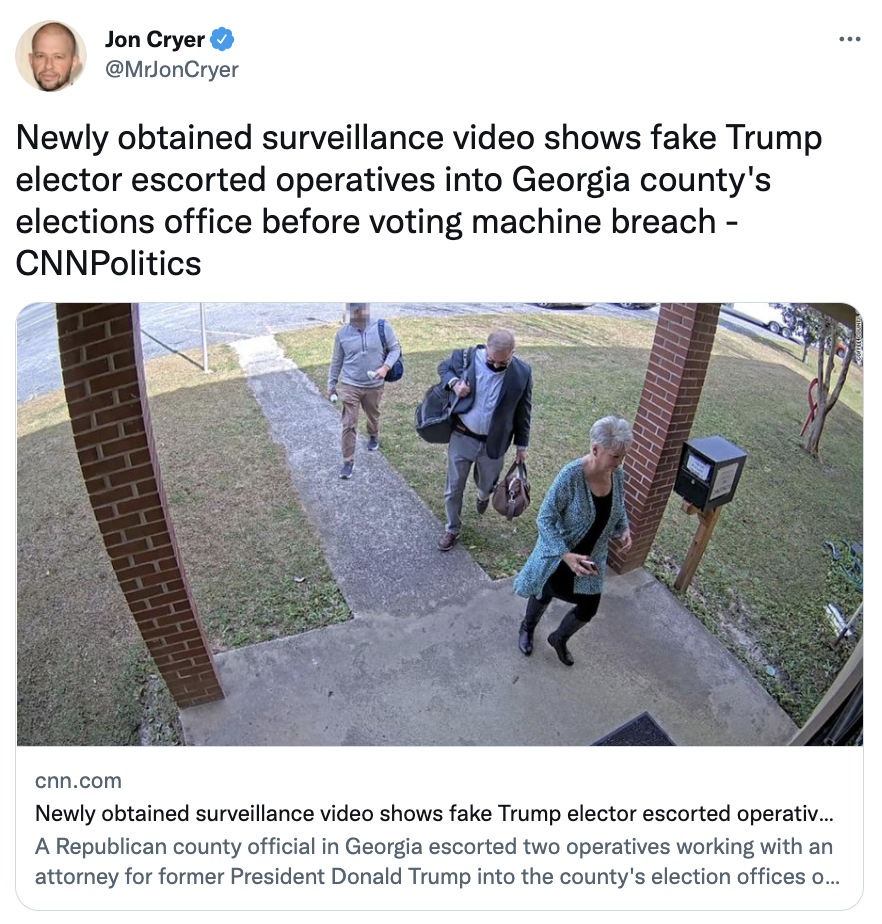The width and height of the screenshot is (882, 924).
Task: Click card description 'A Republican county official'
Action: pos(437,861)
